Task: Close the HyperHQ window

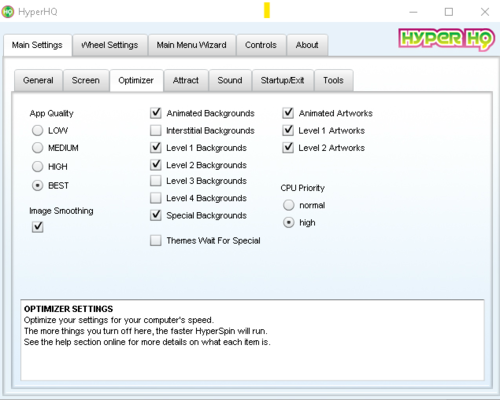Action: [x=485, y=12]
